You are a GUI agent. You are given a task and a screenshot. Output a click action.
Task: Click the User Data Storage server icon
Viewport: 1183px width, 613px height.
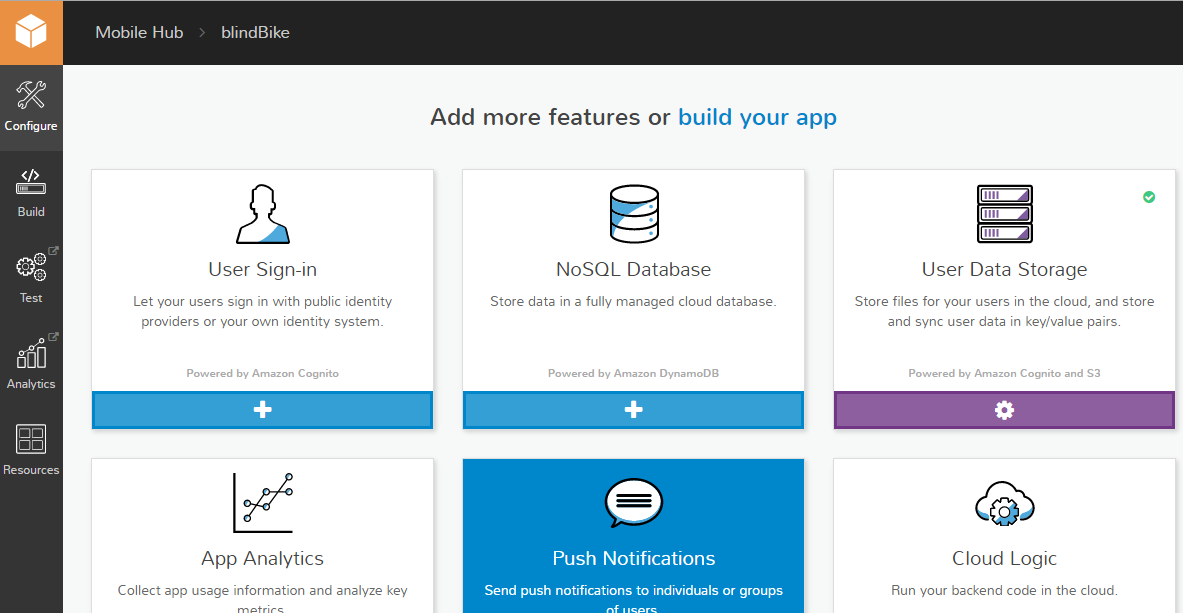point(1004,214)
